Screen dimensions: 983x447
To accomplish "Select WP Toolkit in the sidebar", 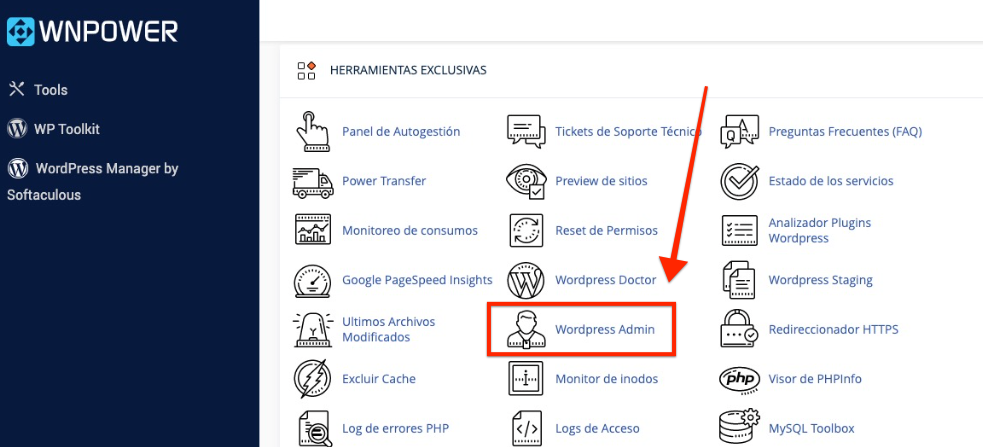I will point(66,129).
